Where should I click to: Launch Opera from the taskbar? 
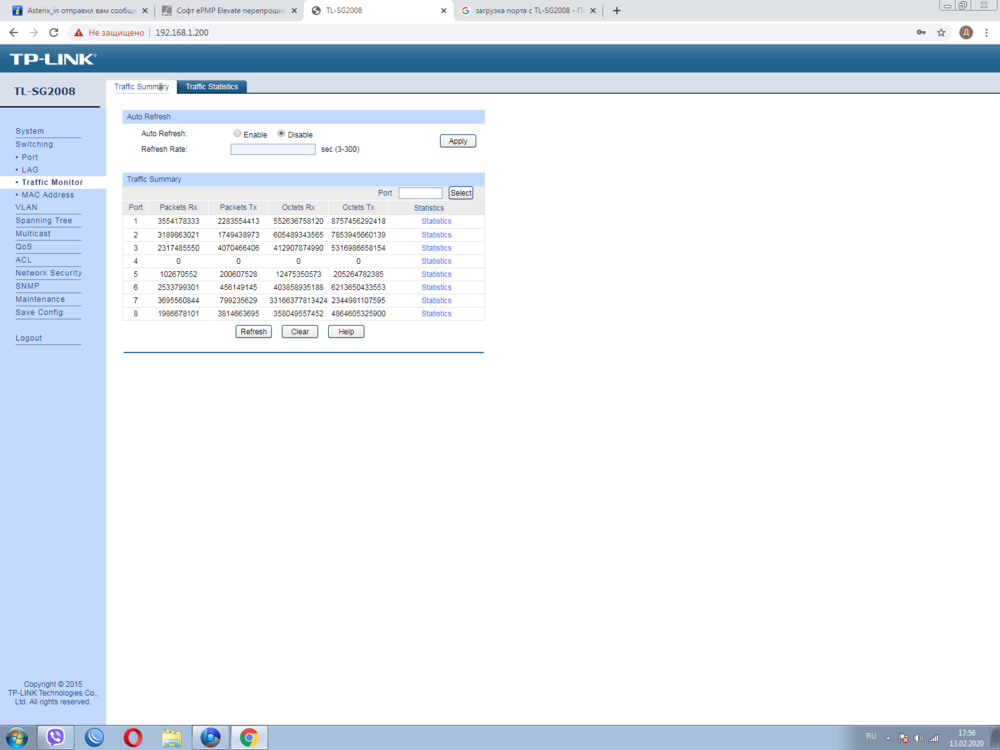click(133, 737)
